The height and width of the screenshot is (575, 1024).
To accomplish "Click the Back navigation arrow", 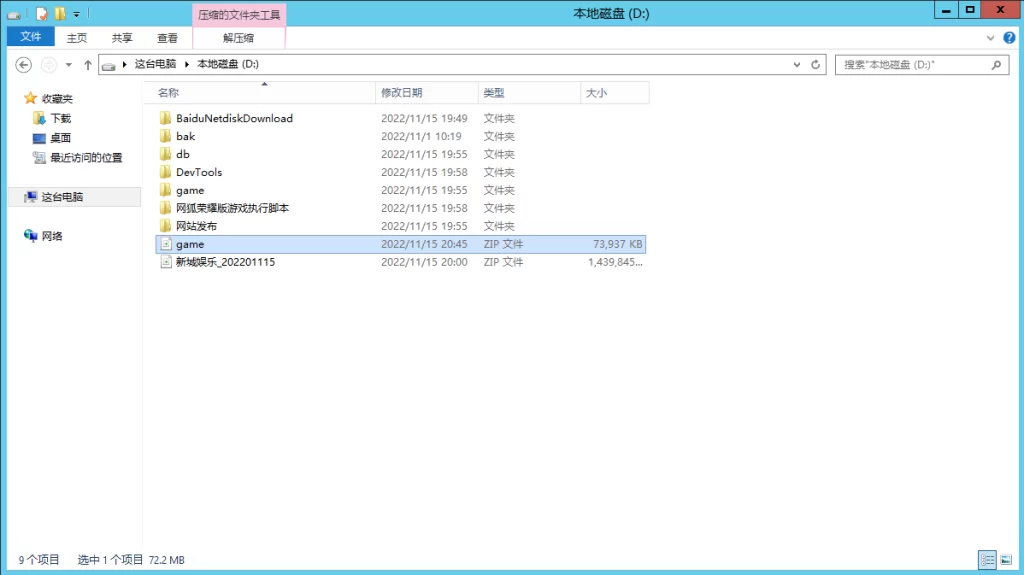I will tap(24, 64).
